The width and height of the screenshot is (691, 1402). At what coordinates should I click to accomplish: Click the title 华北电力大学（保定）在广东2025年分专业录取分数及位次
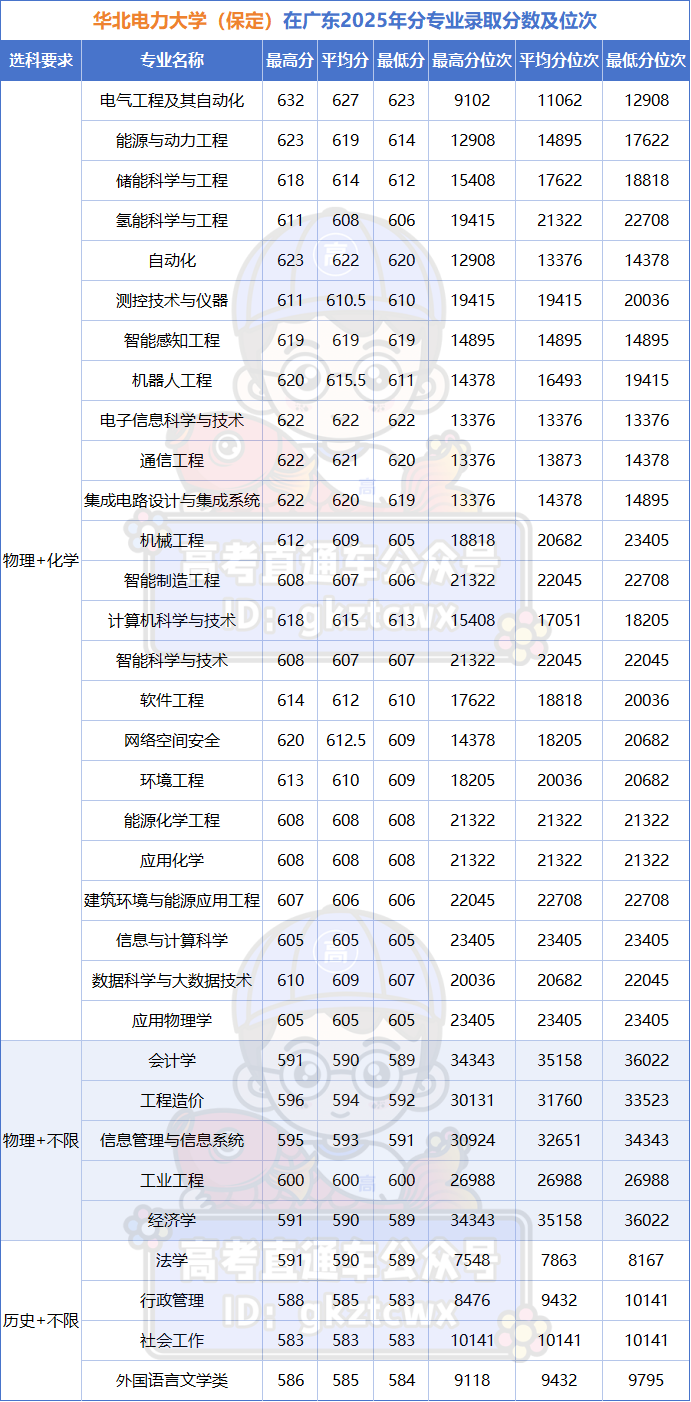tap(345, 20)
